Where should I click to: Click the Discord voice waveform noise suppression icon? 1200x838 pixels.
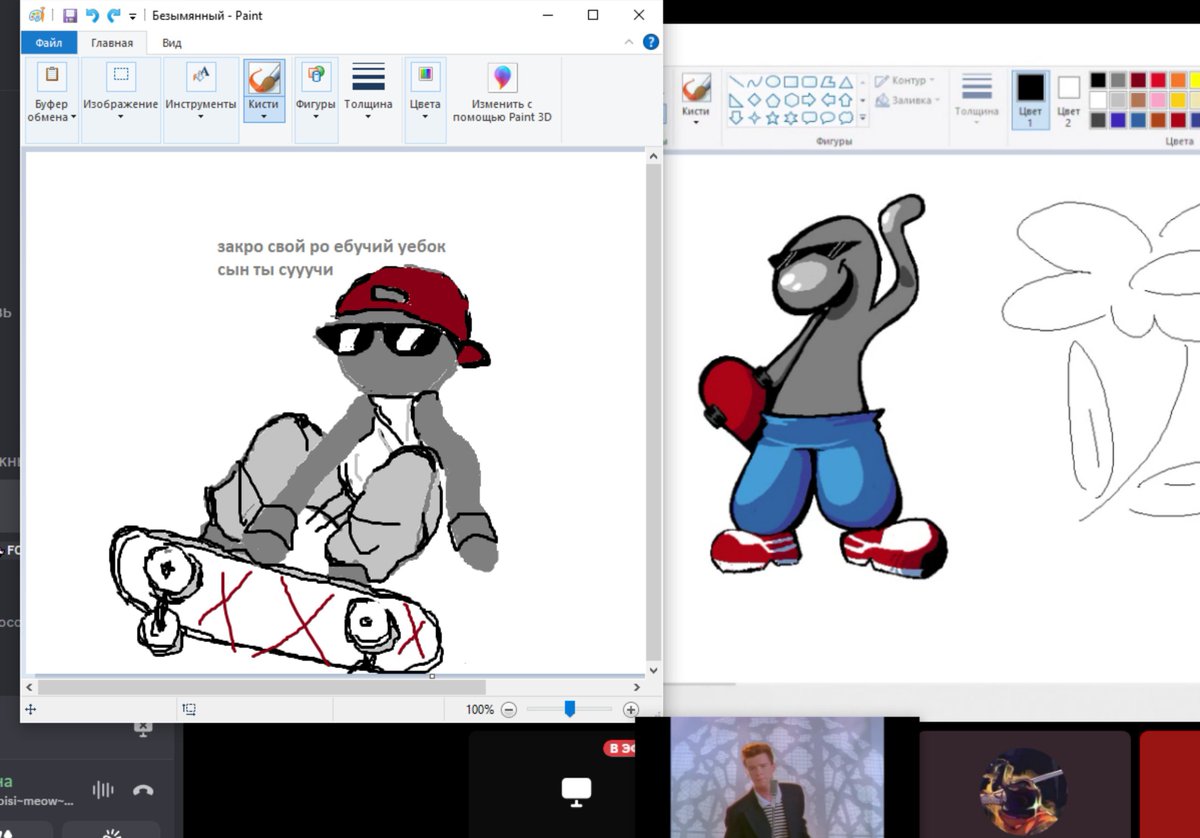pos(103,790)
